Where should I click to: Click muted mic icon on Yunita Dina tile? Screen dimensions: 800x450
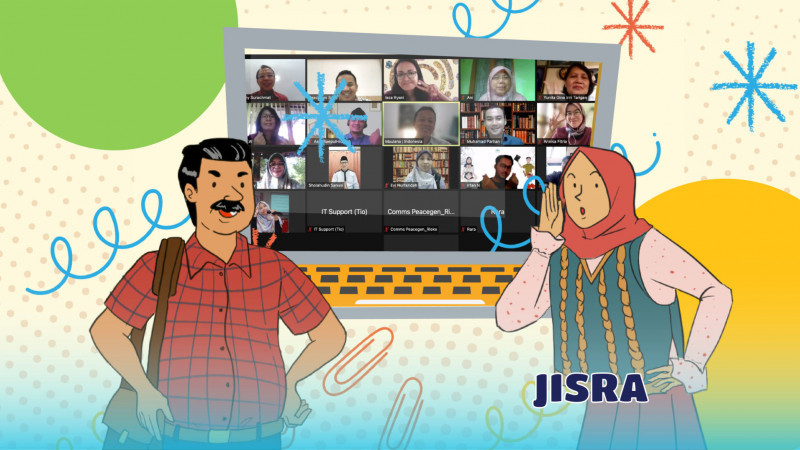tap(541, 98)
